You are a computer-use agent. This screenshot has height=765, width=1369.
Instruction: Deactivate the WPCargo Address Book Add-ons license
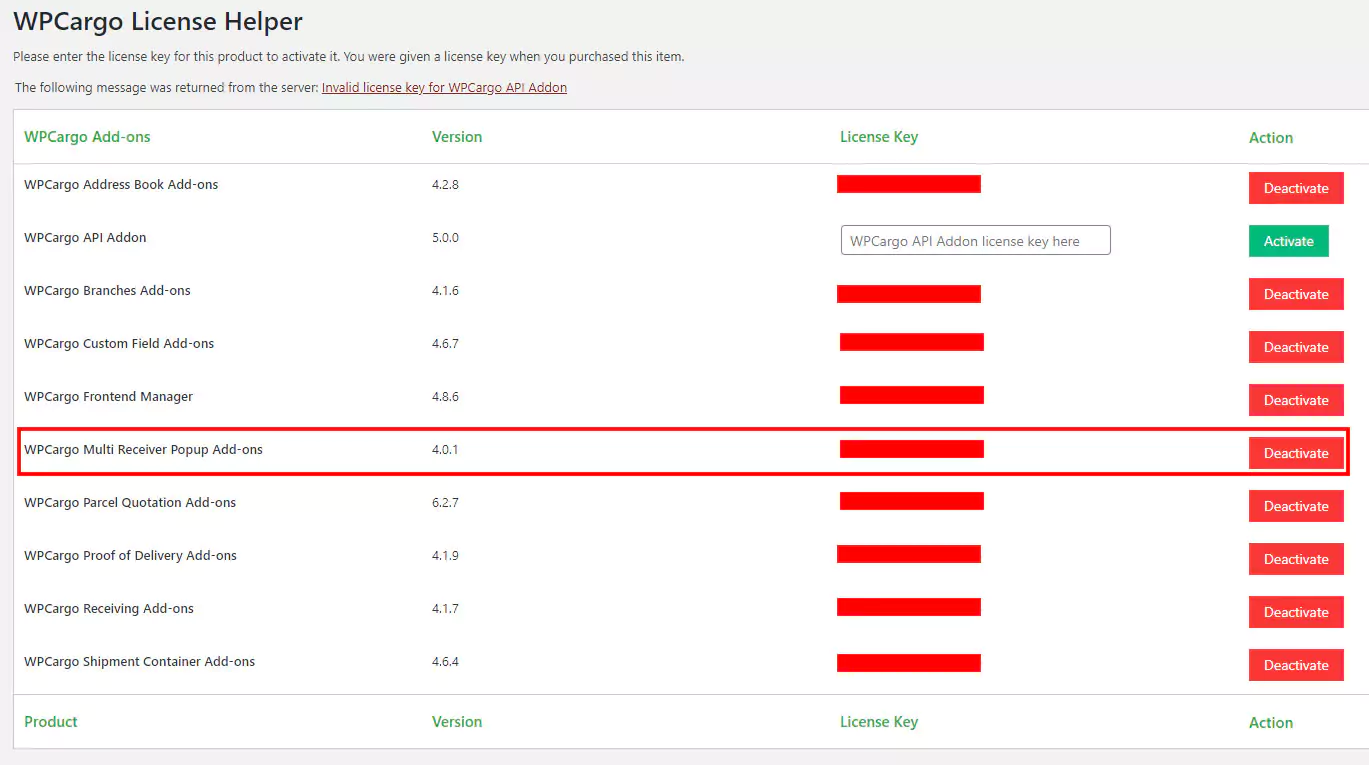point(1295,188)
